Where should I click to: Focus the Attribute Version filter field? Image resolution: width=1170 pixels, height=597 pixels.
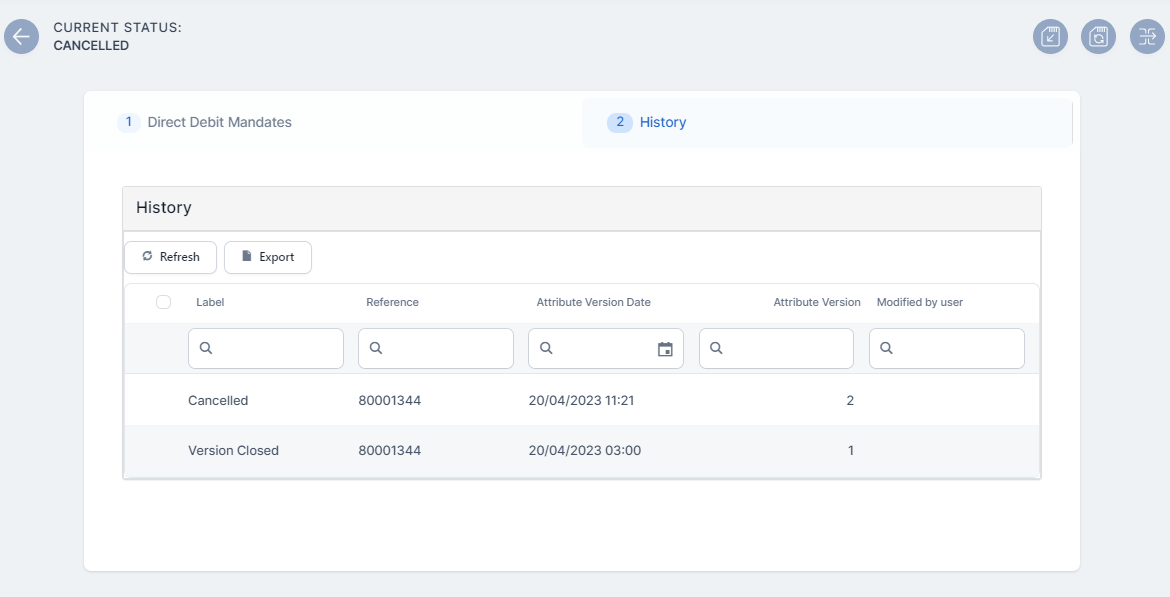[x=786, y=349]
